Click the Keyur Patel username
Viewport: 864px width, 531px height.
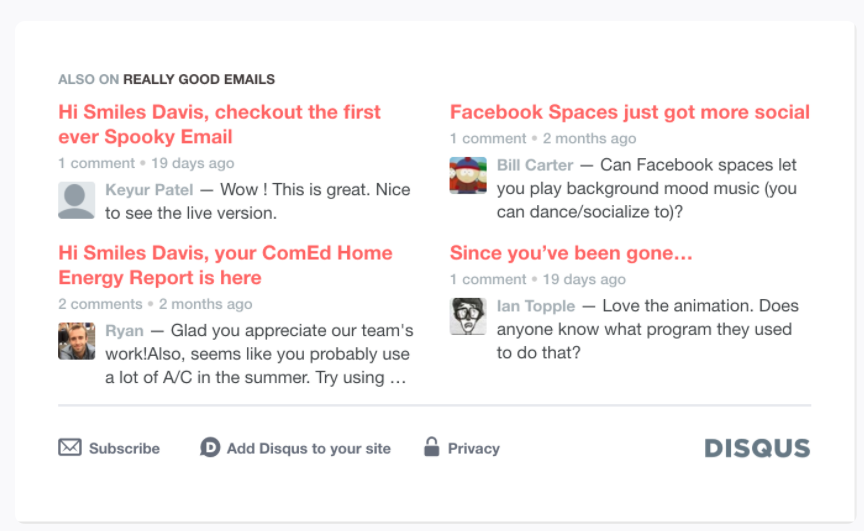pos(149,189)
